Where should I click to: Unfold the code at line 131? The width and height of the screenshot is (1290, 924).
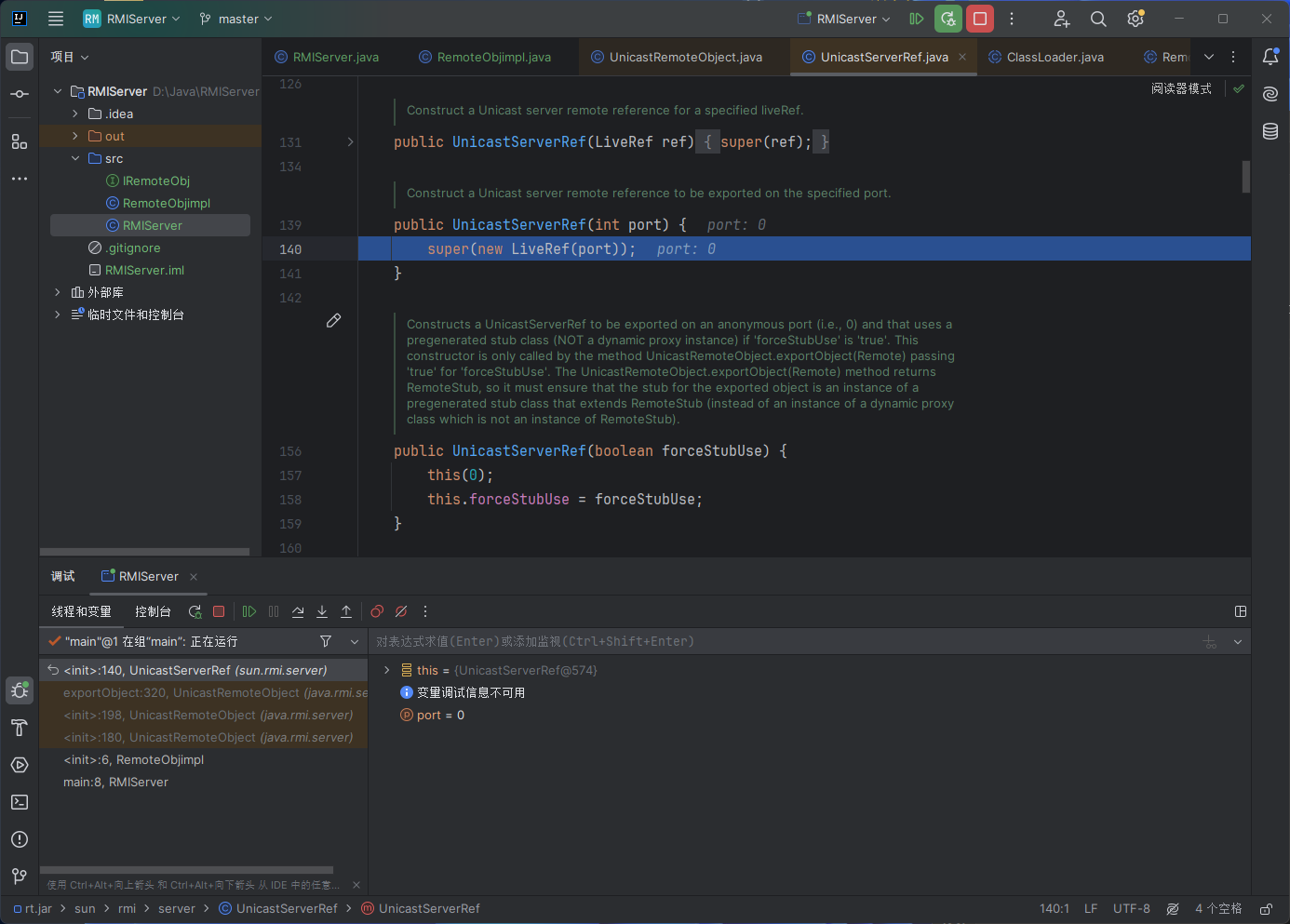(351, 142)
